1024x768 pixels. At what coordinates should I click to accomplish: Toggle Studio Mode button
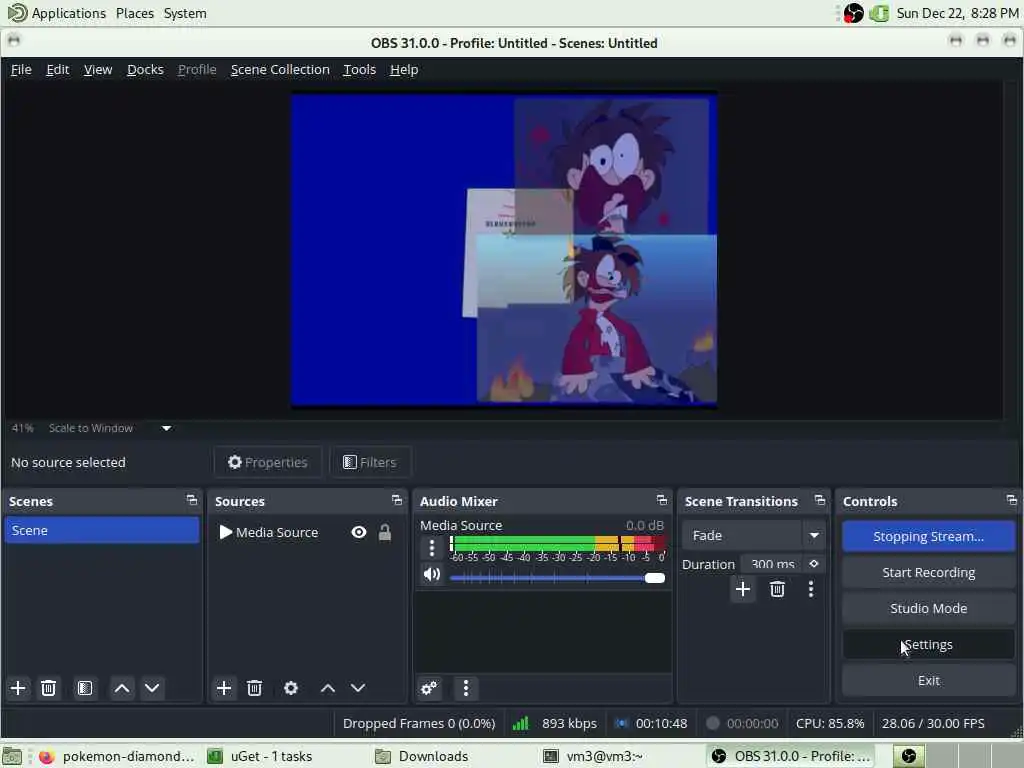point(928,608)
